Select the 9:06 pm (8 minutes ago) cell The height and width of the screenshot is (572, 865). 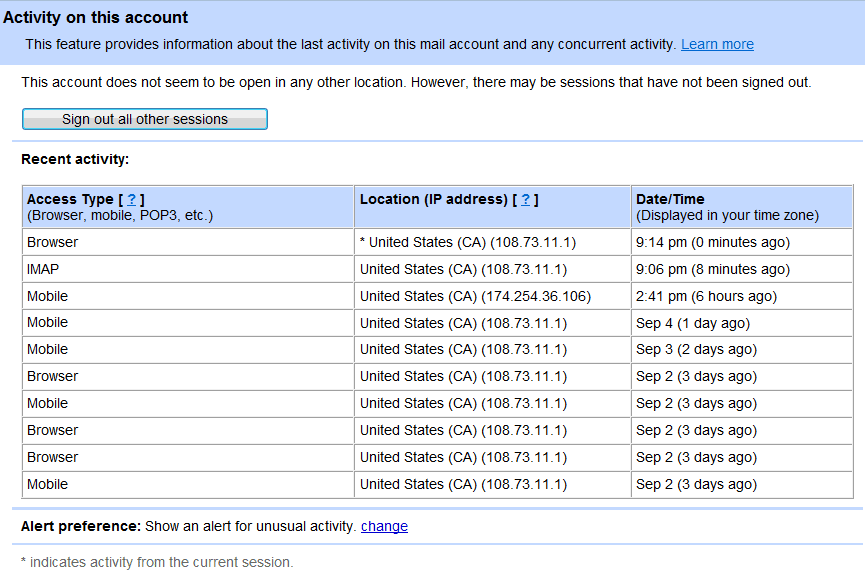(742, 269)
